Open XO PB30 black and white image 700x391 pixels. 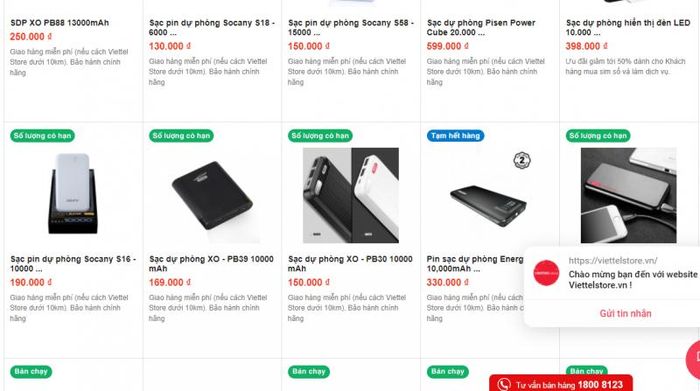(x=351, y=196)
